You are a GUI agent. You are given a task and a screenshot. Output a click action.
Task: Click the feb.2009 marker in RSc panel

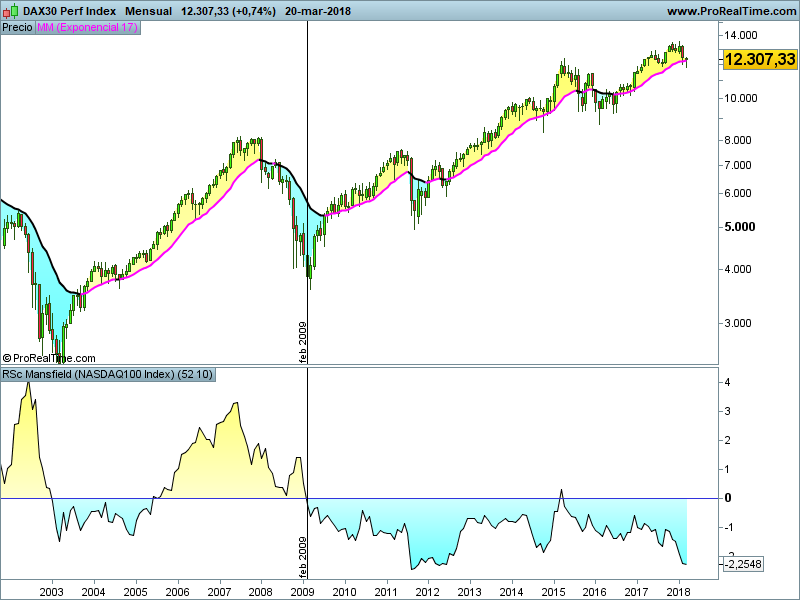[x=303, y=552]
